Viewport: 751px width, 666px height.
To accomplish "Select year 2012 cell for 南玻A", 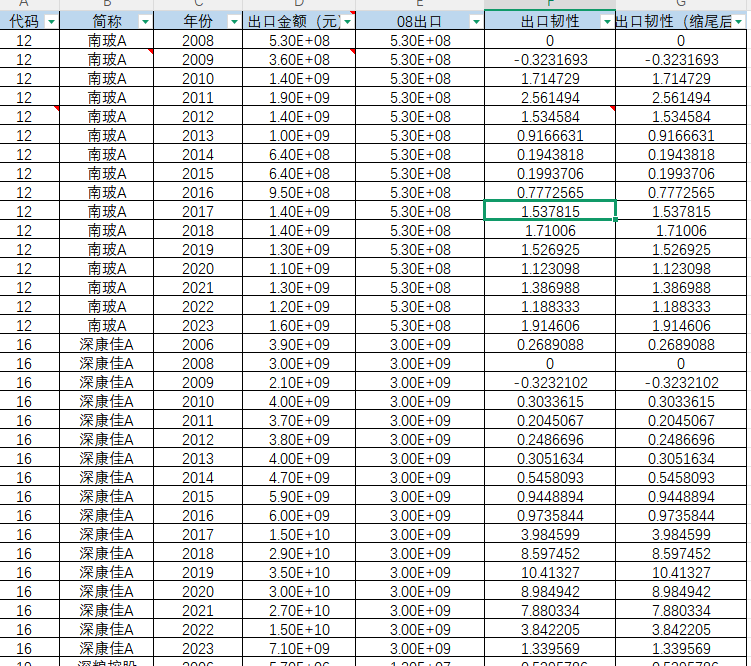I will tap(198, 116).
